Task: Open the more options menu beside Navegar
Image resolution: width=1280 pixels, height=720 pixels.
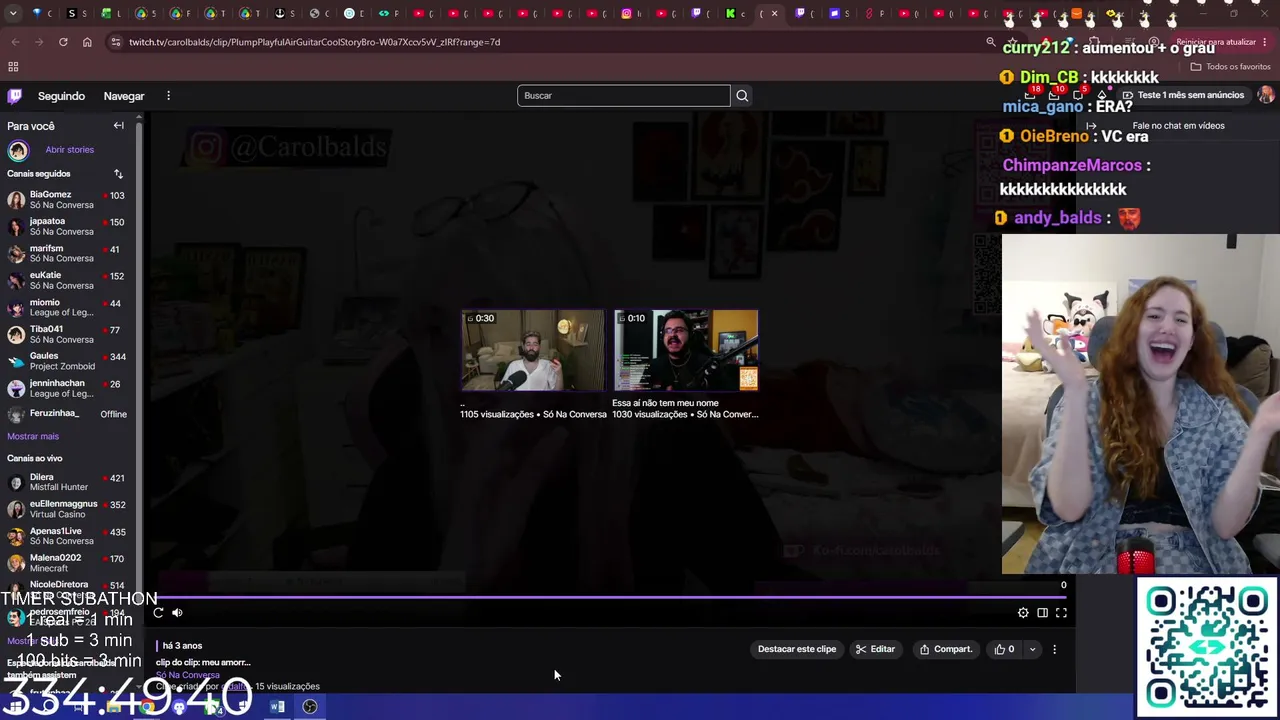Action: (168, 96)
